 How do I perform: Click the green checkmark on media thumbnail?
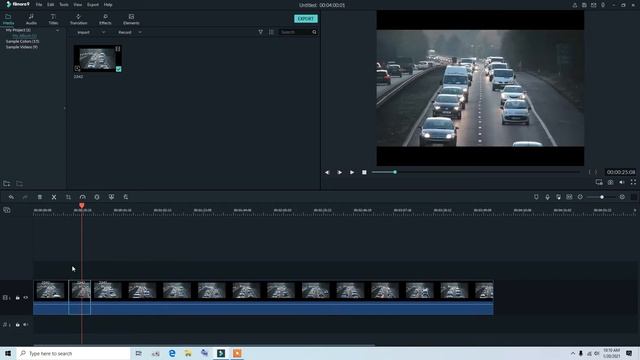(118, 69)
